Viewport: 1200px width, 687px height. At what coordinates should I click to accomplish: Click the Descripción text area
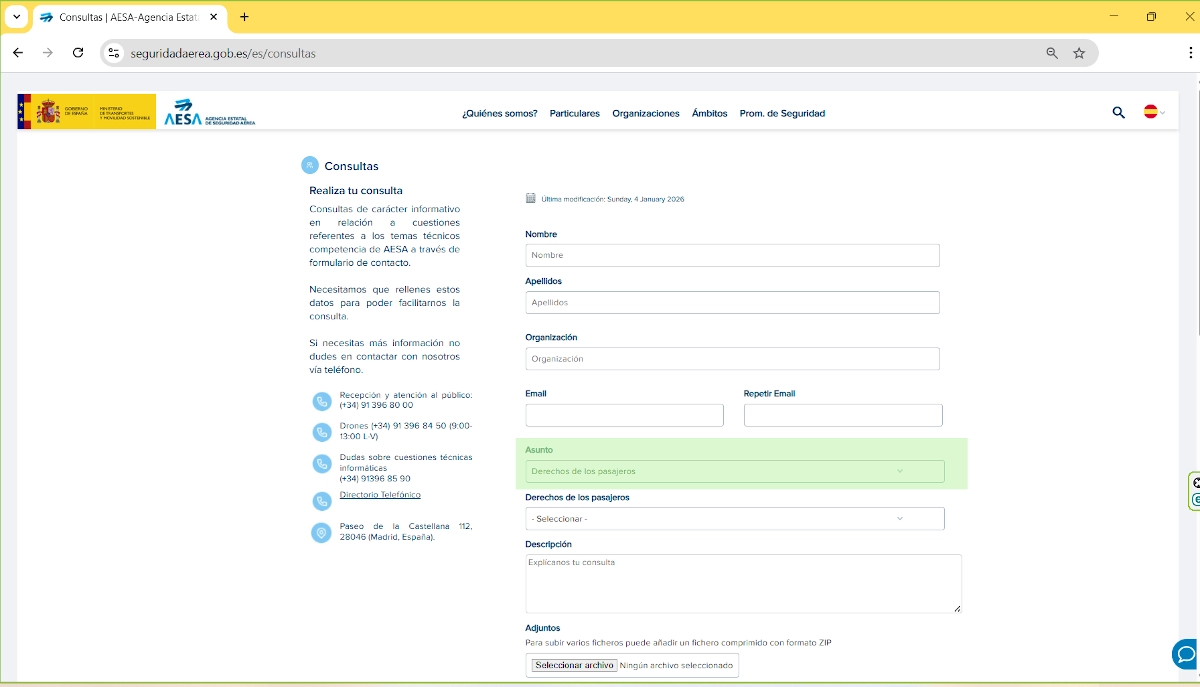point(742,583)
